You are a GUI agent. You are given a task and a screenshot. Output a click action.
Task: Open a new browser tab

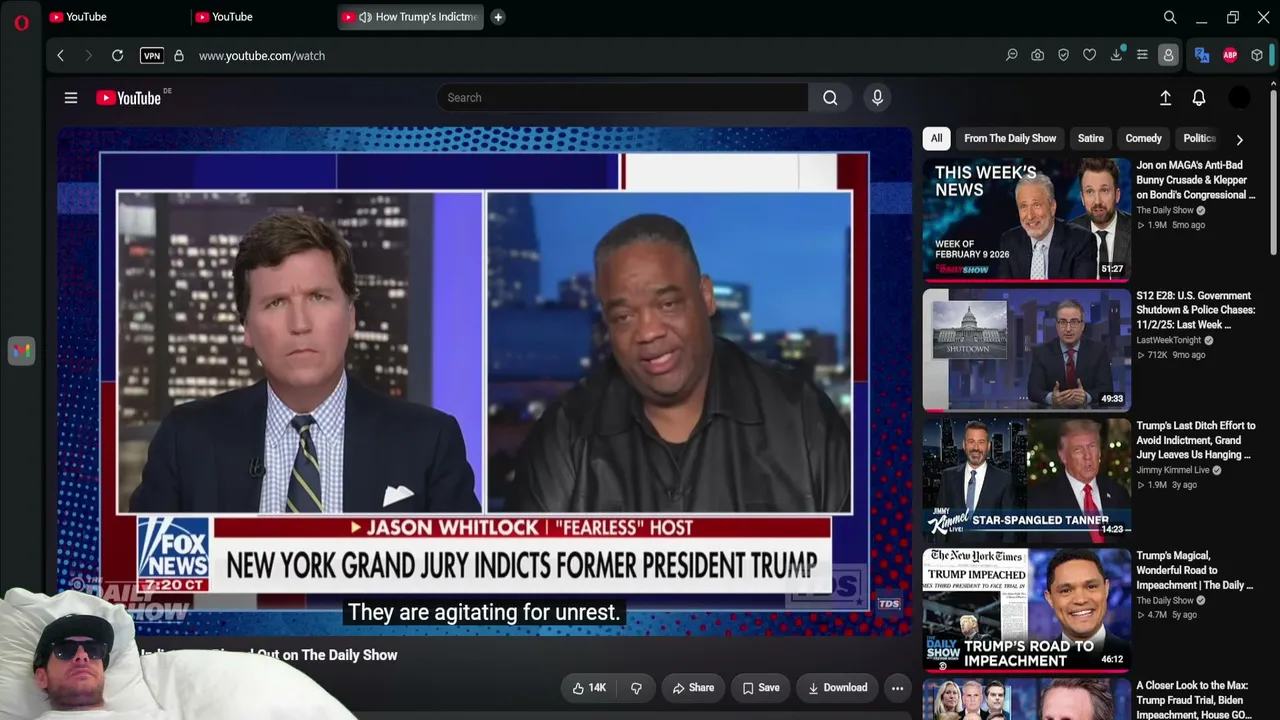[x=498, y=17]
